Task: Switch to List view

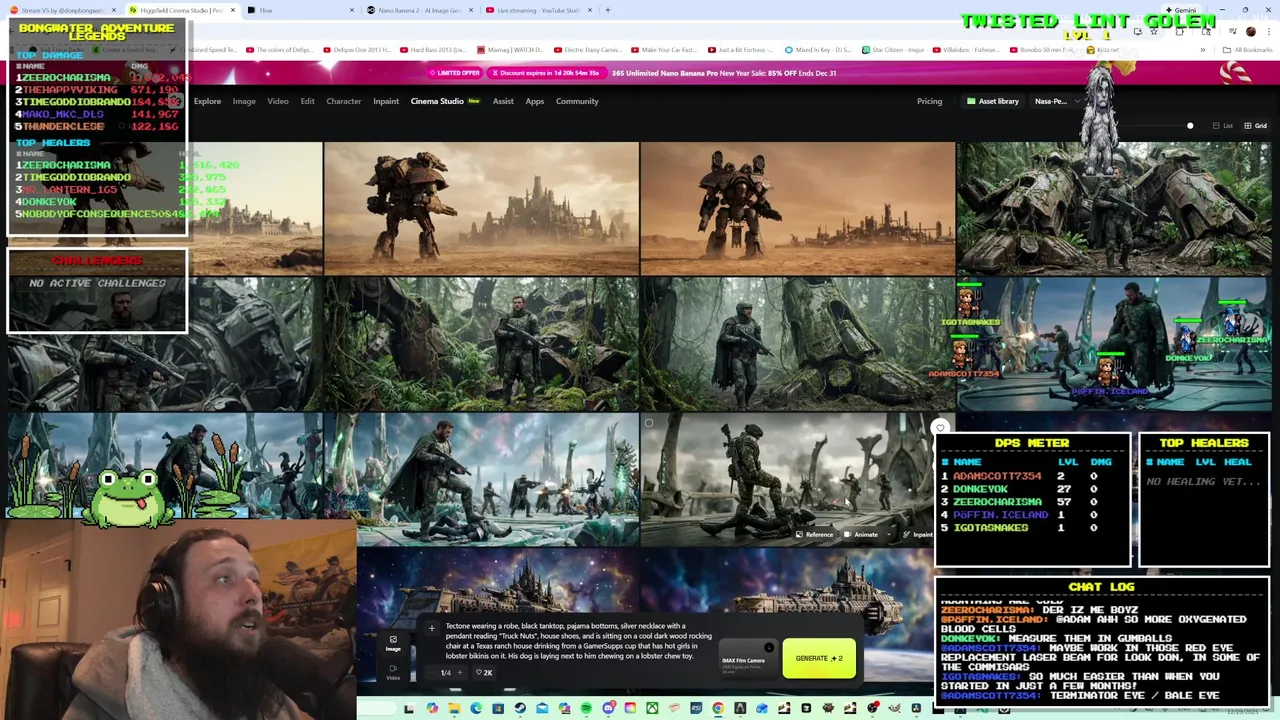Action: 1222,126
